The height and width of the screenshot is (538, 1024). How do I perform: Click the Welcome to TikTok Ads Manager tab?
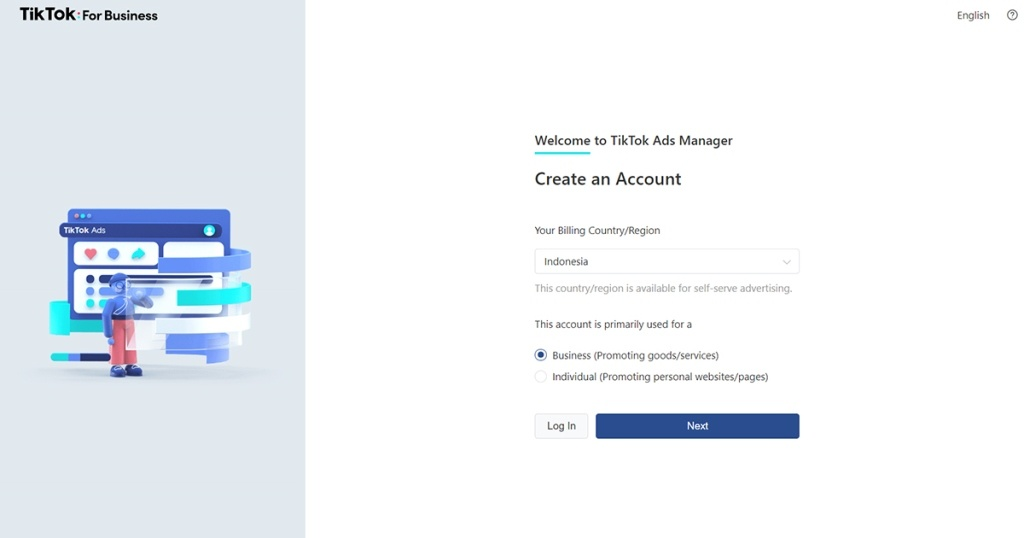pos(633,141)
